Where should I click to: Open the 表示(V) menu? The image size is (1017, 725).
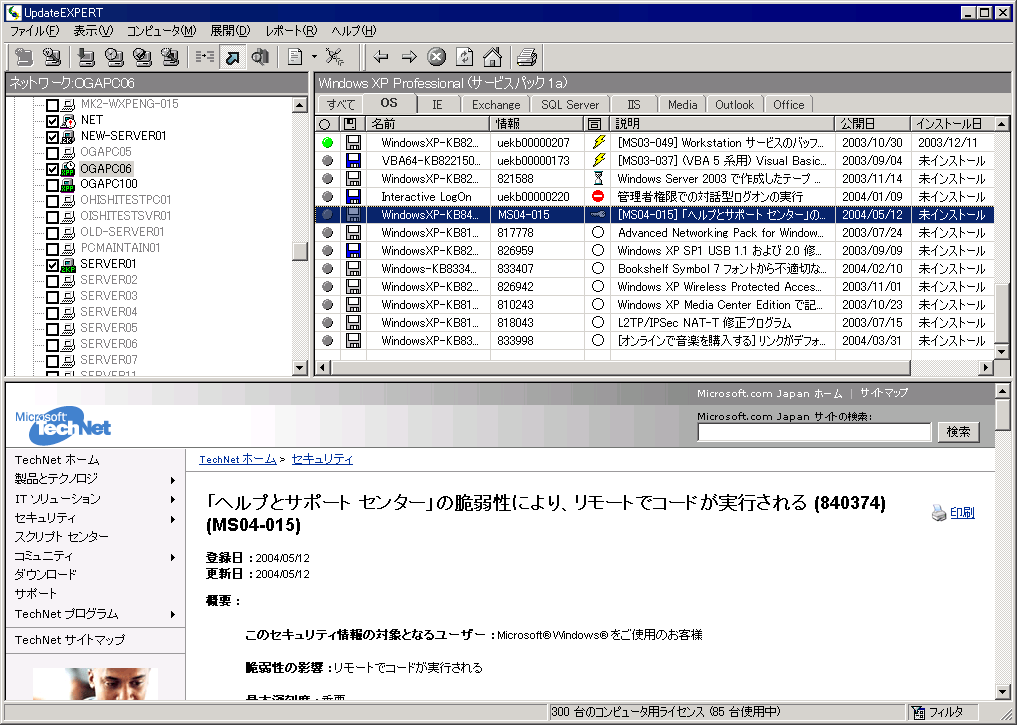click(x=93, y=30)
